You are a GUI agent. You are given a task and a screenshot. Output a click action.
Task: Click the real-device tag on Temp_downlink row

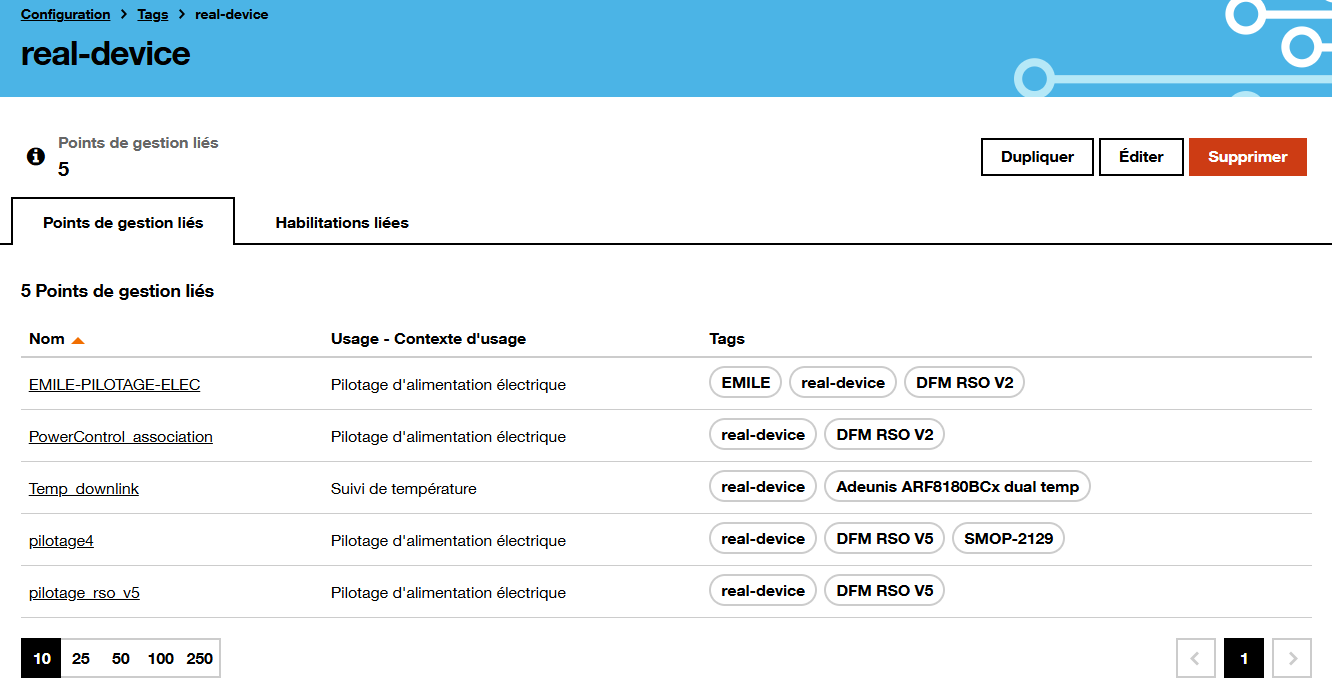tap(762, 486)
